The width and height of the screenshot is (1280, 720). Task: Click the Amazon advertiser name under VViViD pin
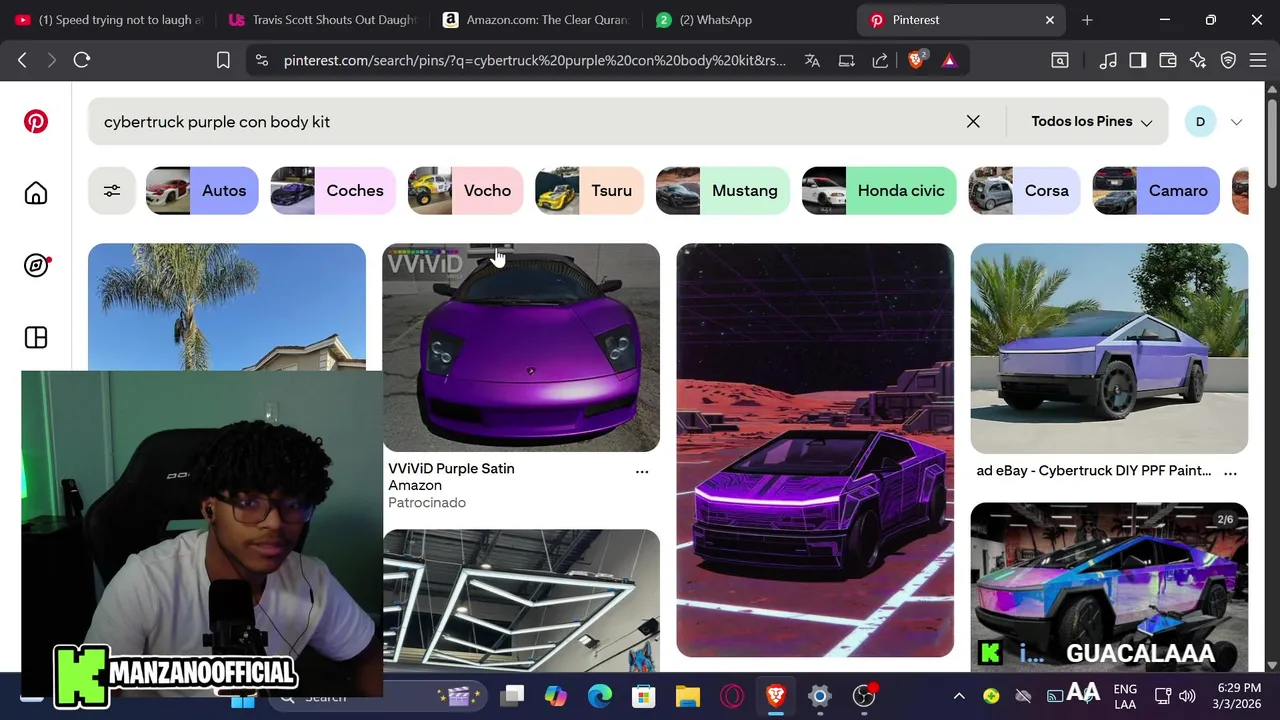(x=415, y=485)
